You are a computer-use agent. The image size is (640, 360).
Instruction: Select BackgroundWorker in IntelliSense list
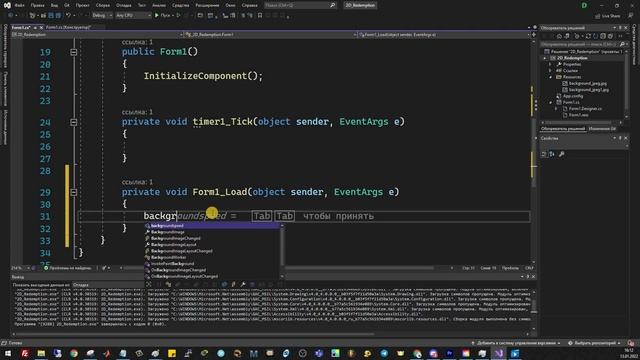(x=212, y=258)
